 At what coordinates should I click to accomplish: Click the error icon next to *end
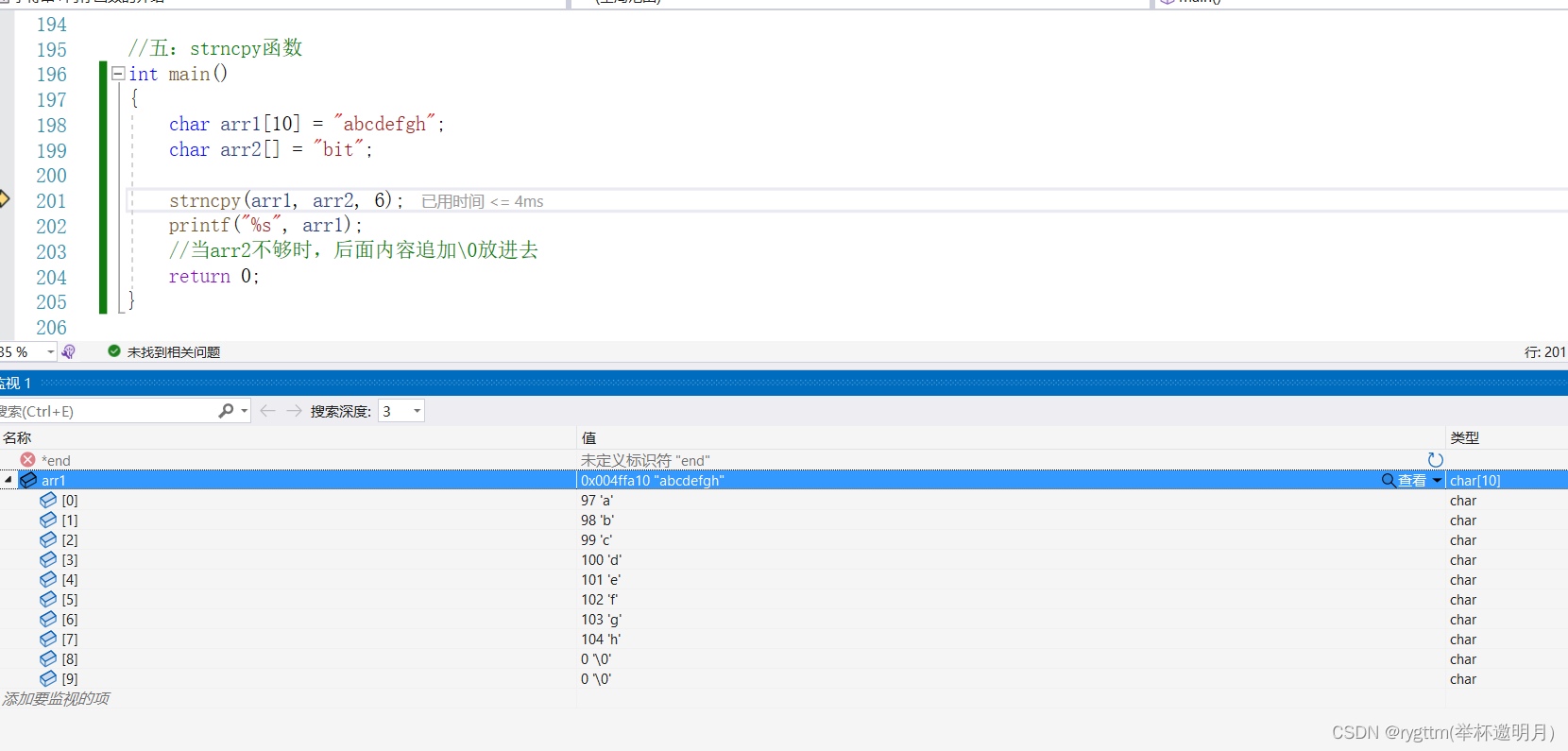pos(28,460)
